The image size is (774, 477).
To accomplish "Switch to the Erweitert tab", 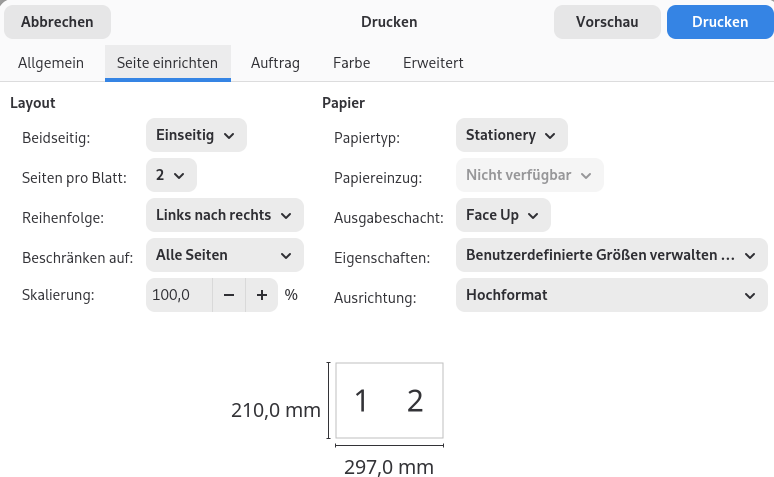I will (433, 63).
